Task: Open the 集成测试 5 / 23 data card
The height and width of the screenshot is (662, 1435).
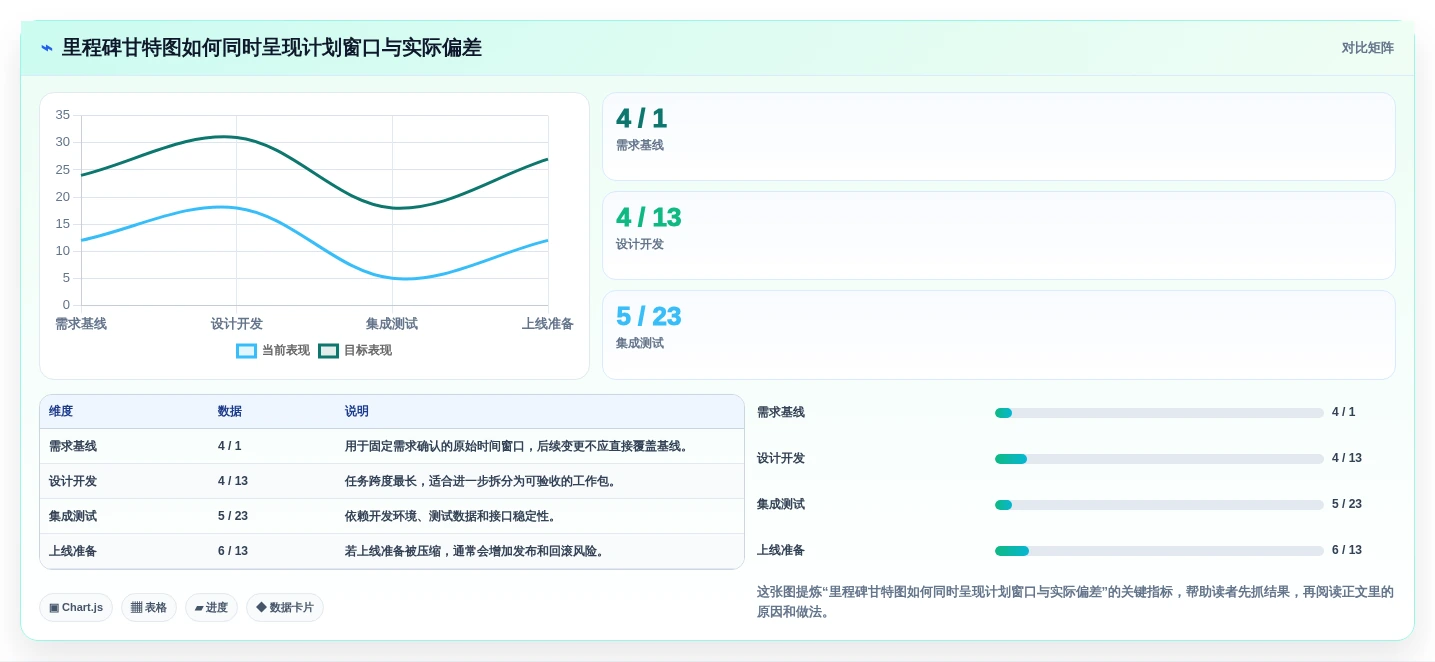Action: pyautogui.click(x=999, y=335)
